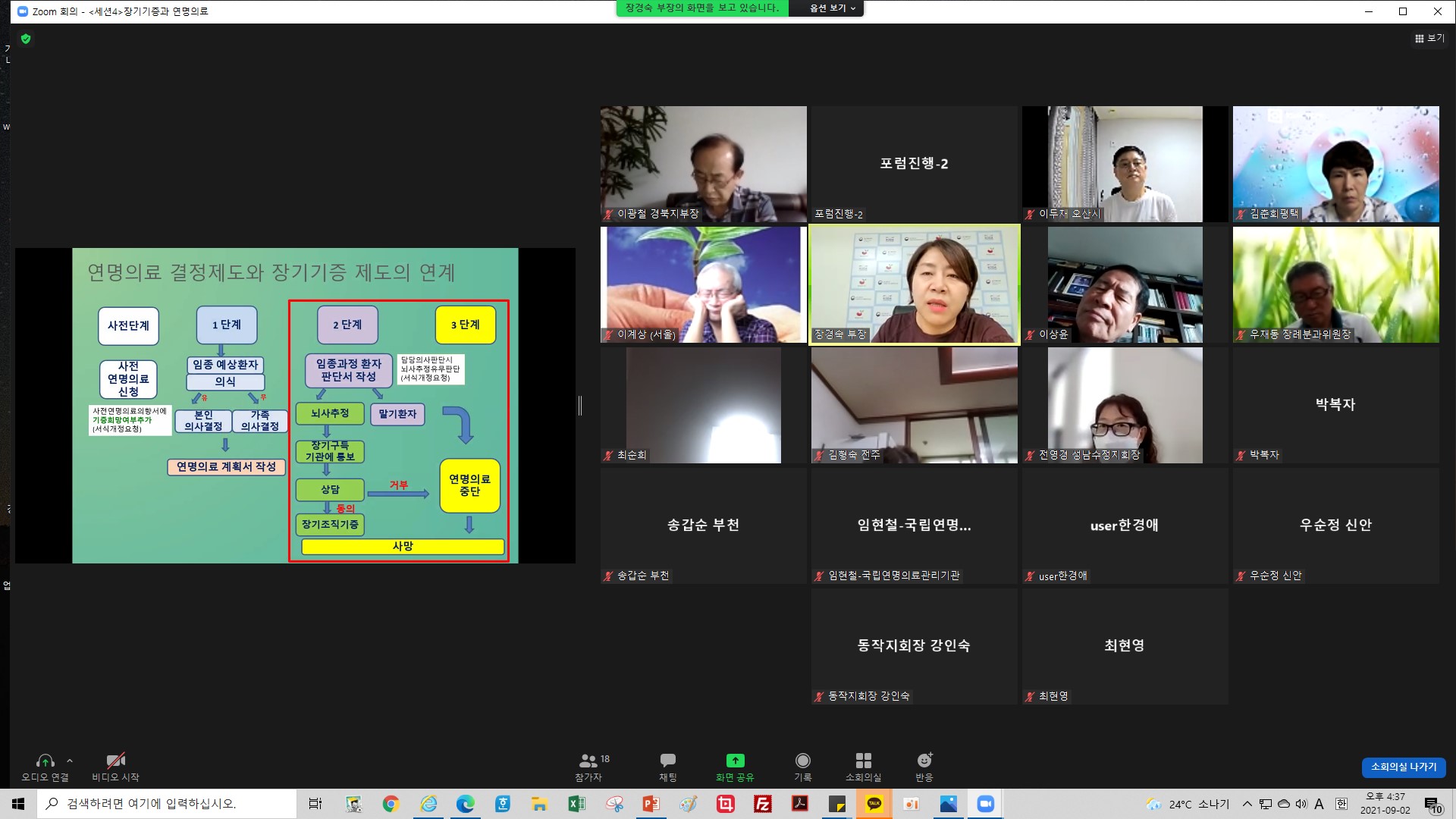The width and height of the screenshot is (1456, 819).
Task: Open KakaoTalk in the taskbar
Action: 874,804
